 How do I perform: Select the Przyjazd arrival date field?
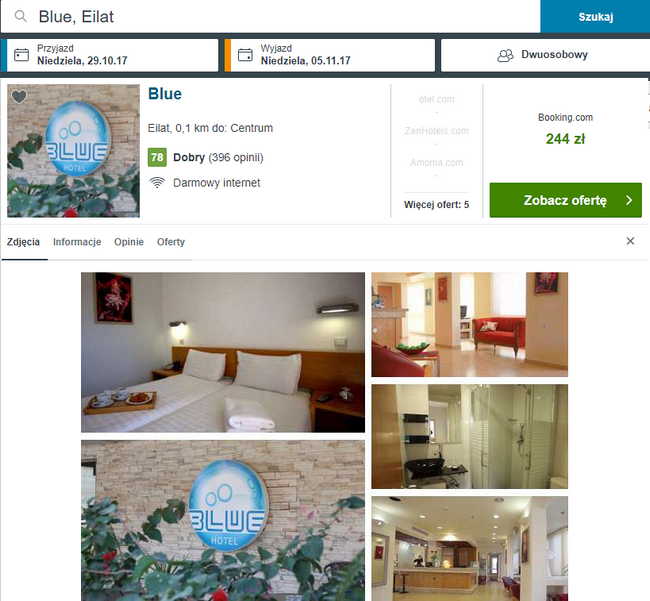(x=110, y=55)
